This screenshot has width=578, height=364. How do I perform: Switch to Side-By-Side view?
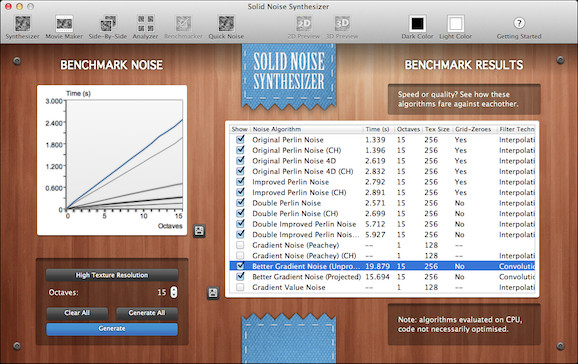point(108,27)
